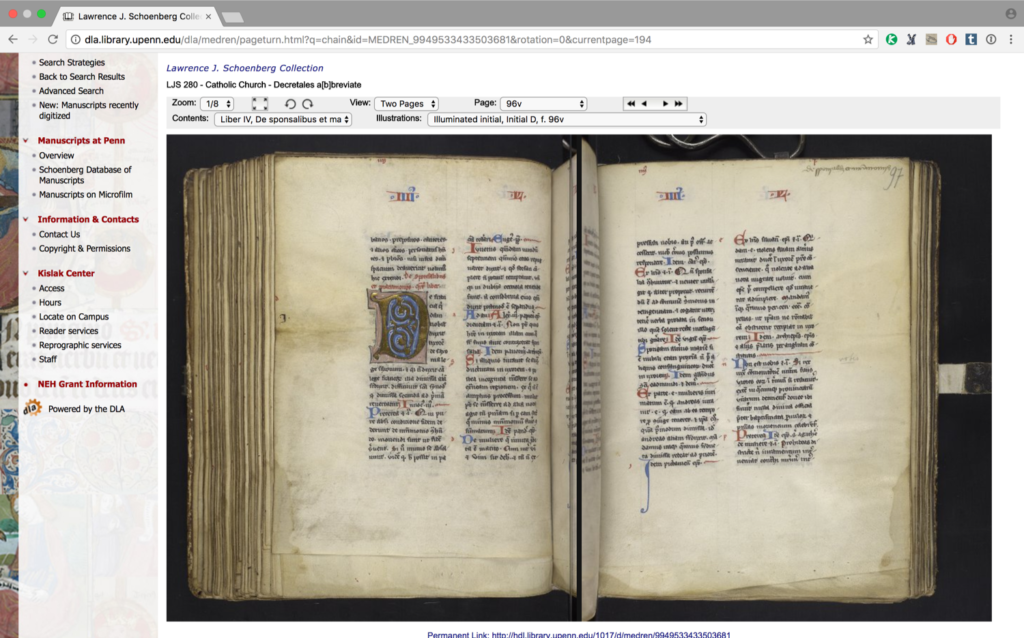1024x638 pixels.
Task: Rotate the manuscript image counterclockwise
Action: 290,104
